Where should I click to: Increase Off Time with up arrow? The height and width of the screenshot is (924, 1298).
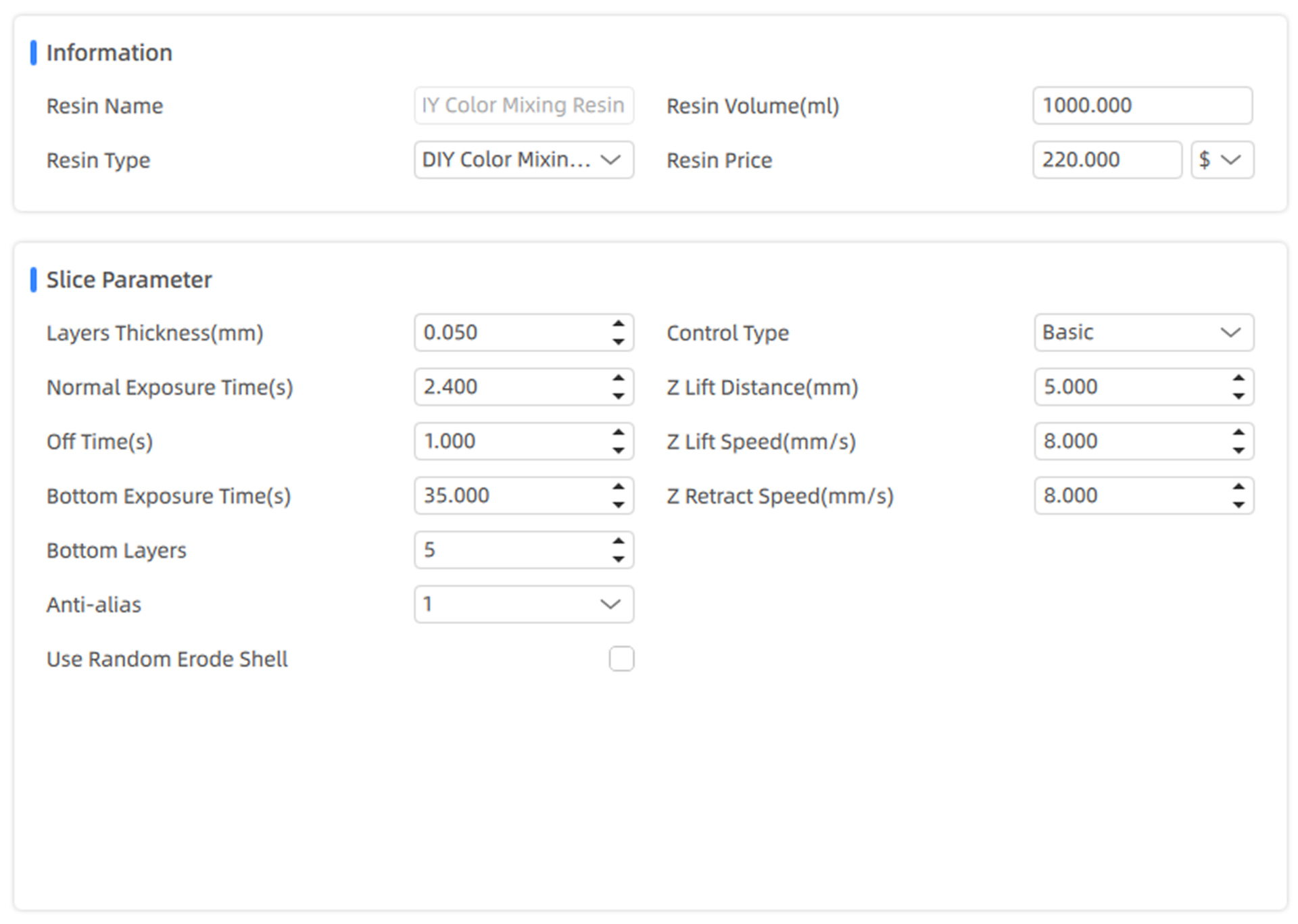(x=618, y=433)
